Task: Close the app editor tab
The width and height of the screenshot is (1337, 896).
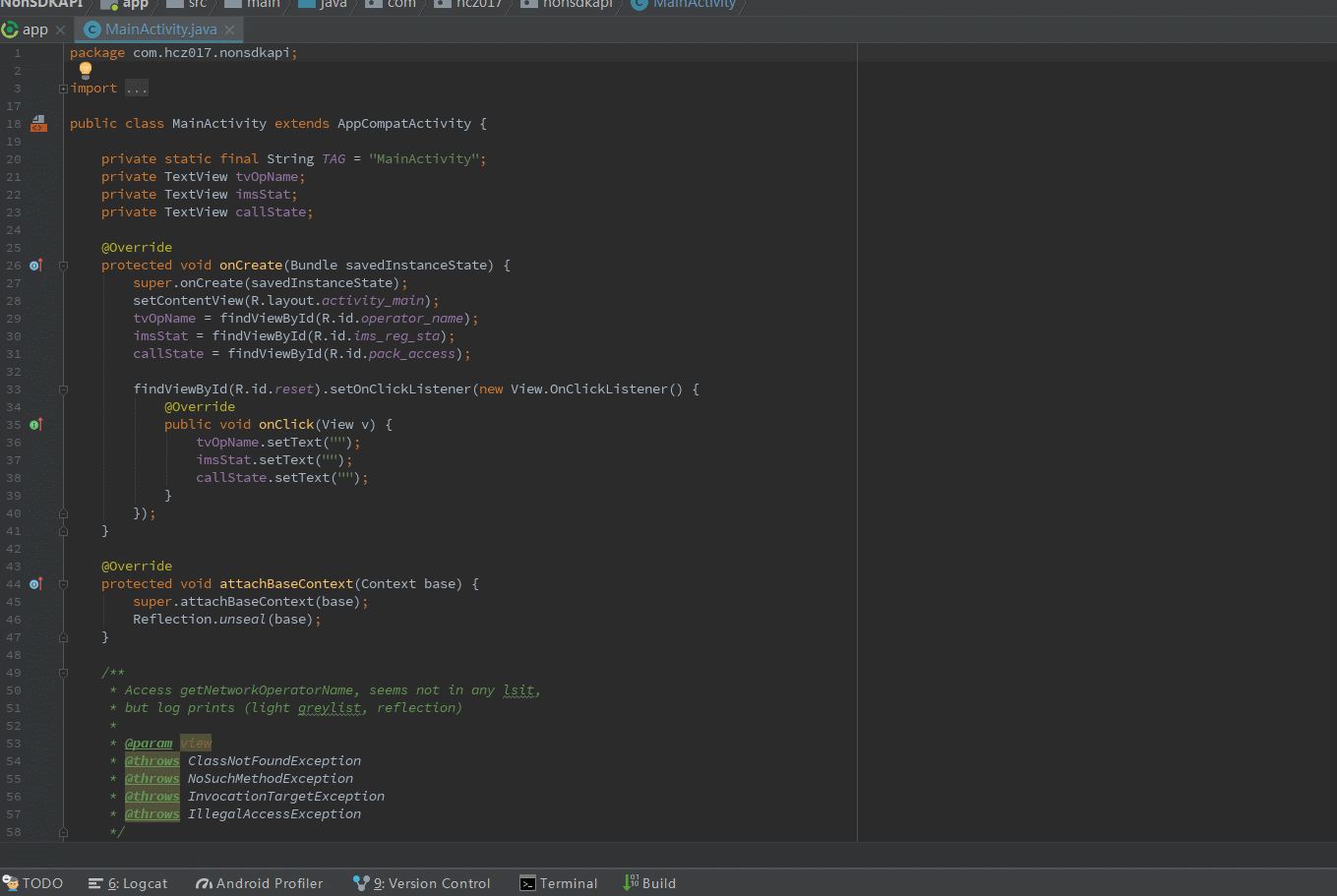Action: 61,30
